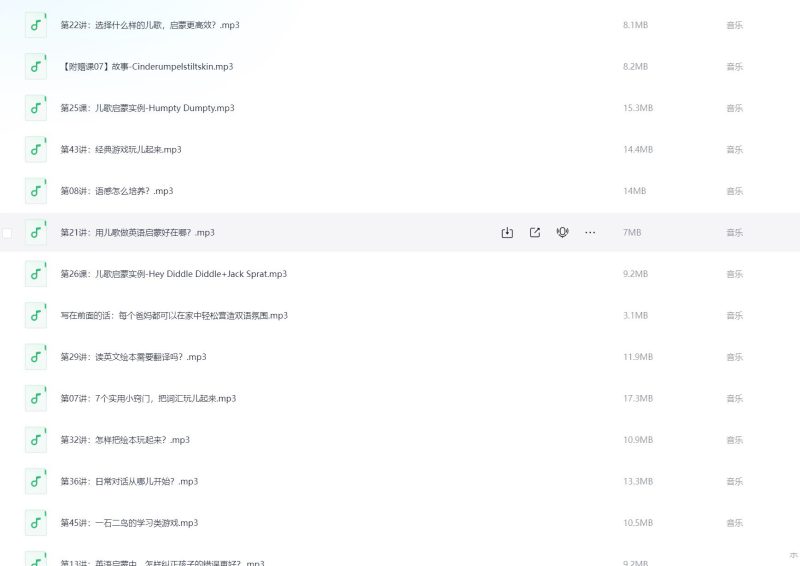Open more options ellipsis on hovered row

click(x=590, y=232)
